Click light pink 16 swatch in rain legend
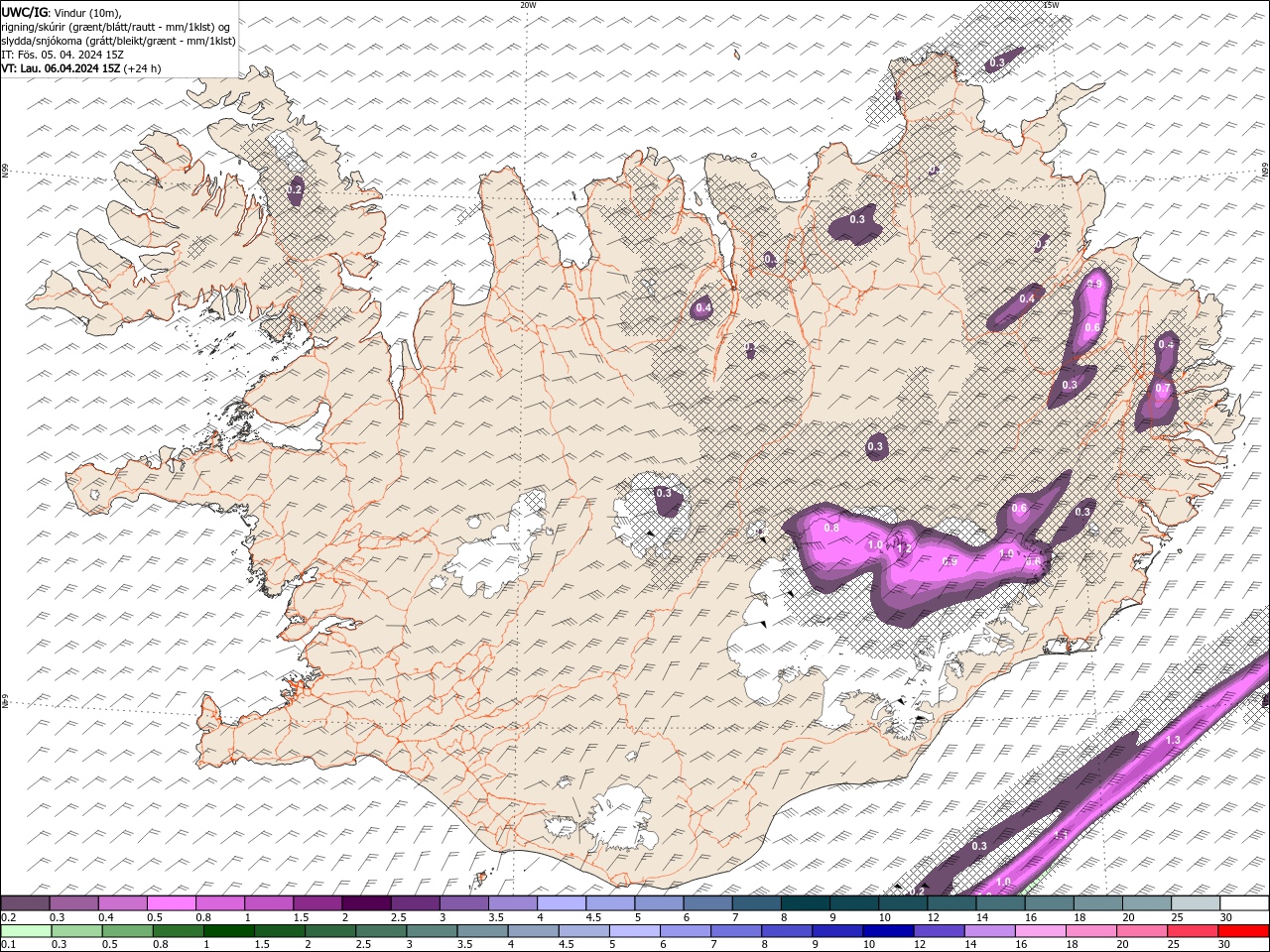Viewport: 1270px width, 952px height. pos(1040,931)
